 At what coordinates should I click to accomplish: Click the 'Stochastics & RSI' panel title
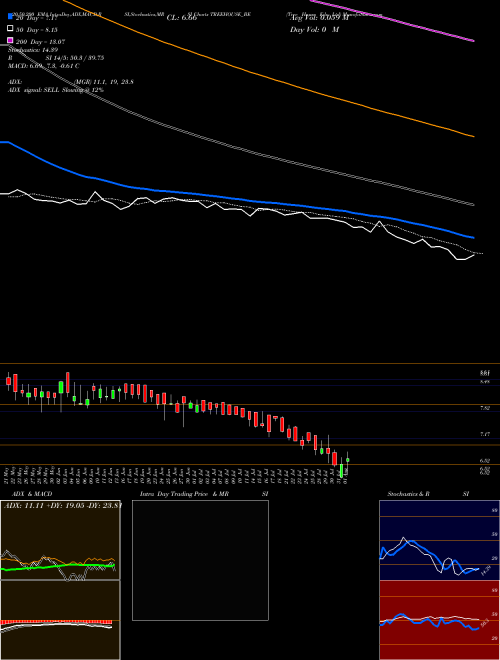point(428,494)
